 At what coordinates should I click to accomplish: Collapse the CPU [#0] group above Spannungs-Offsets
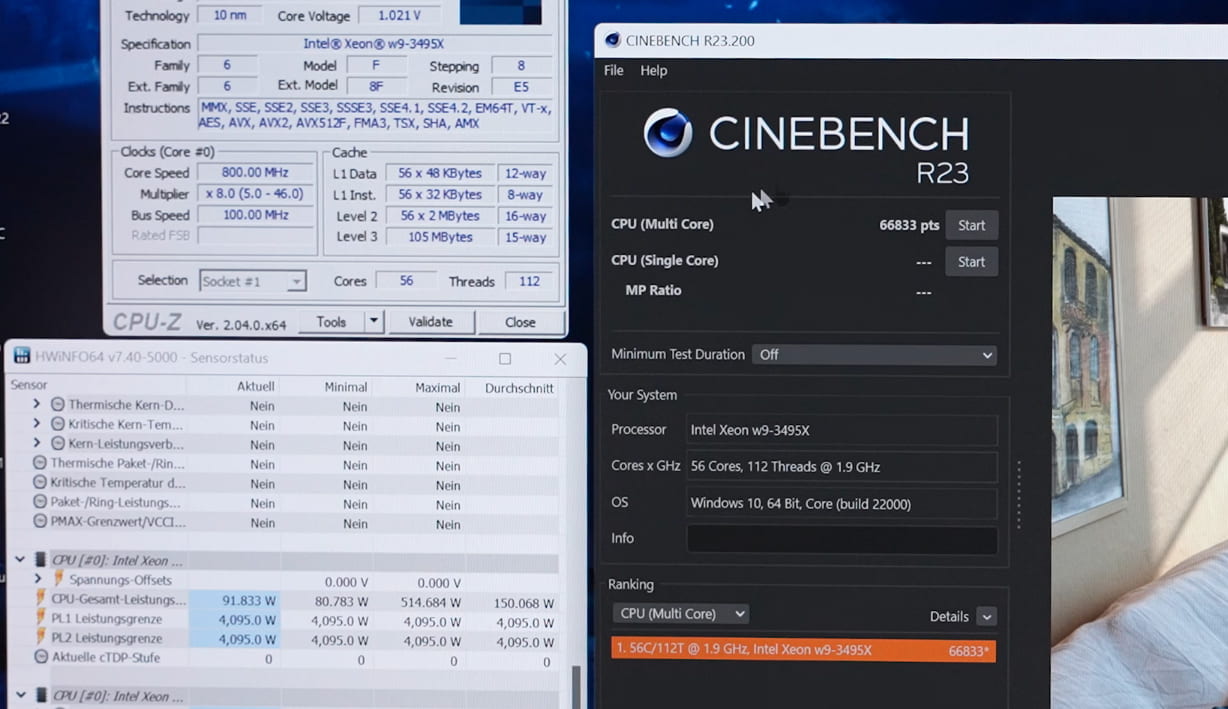[20, 560]
